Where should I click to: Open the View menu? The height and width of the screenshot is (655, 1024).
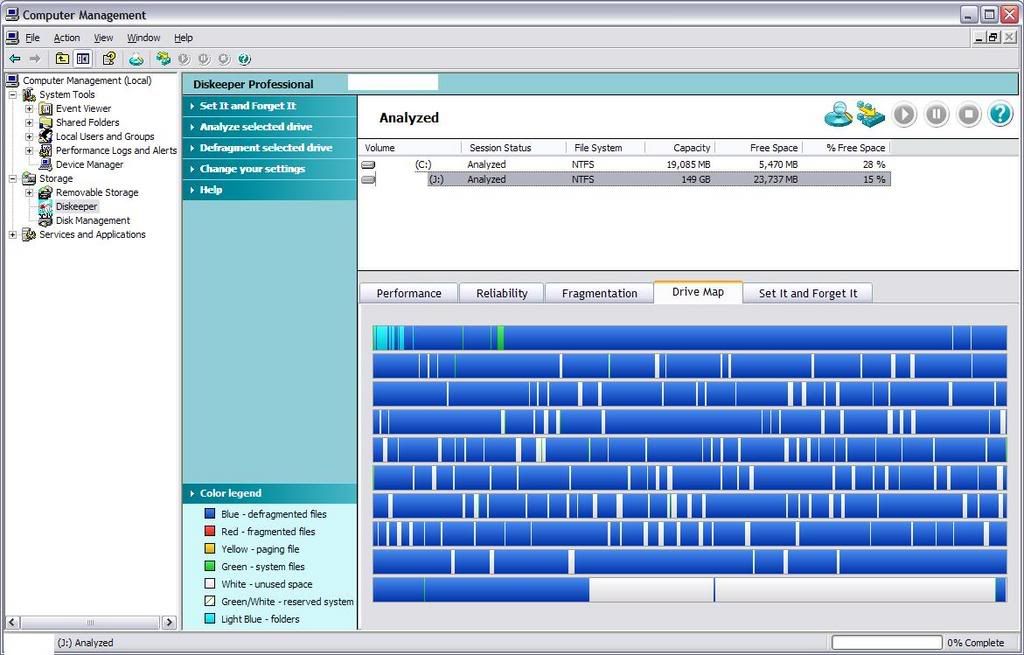(103, 38)
